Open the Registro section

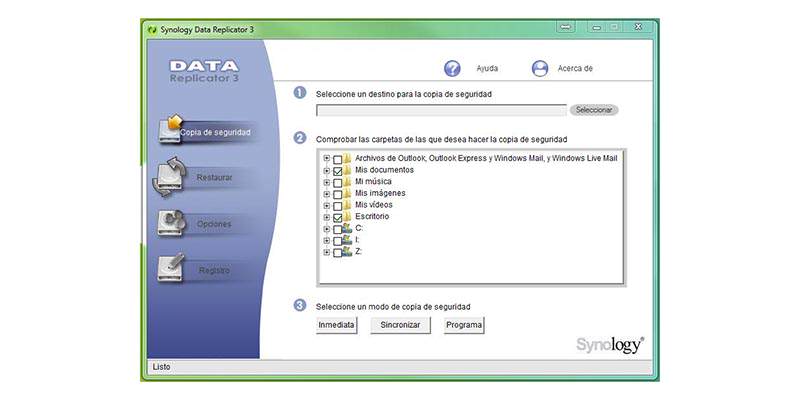click(214, 270)
